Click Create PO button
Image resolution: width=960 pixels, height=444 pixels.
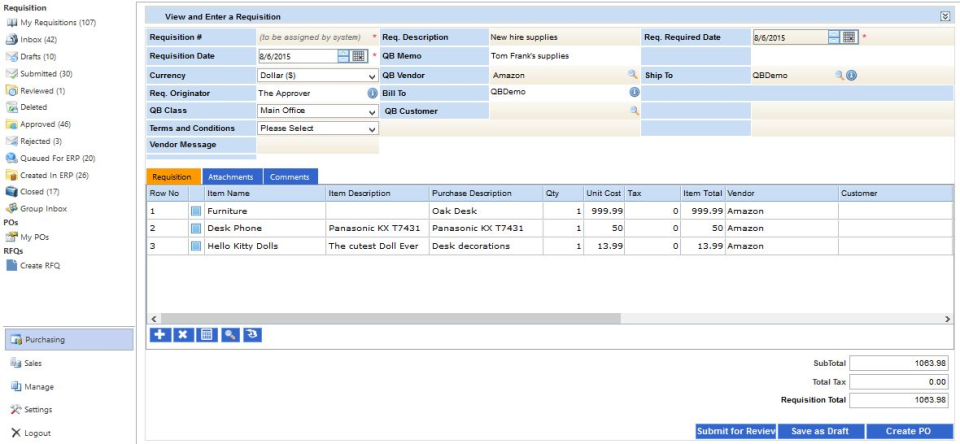tap(910, 431)
